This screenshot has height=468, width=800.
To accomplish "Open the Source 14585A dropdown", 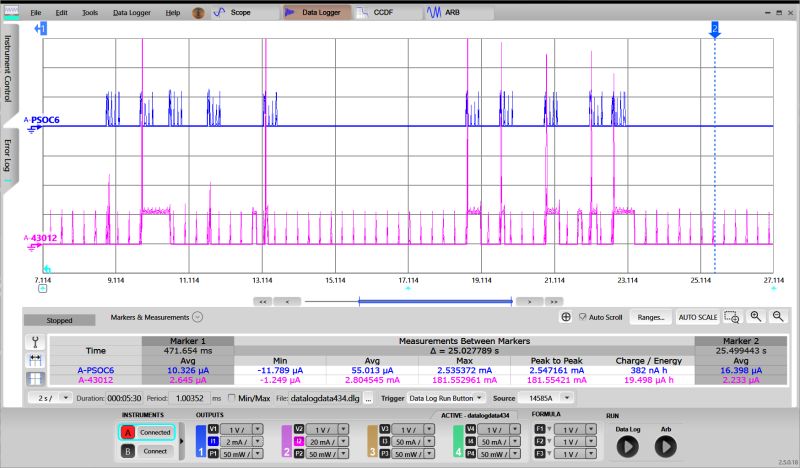I will click(566, 398).
